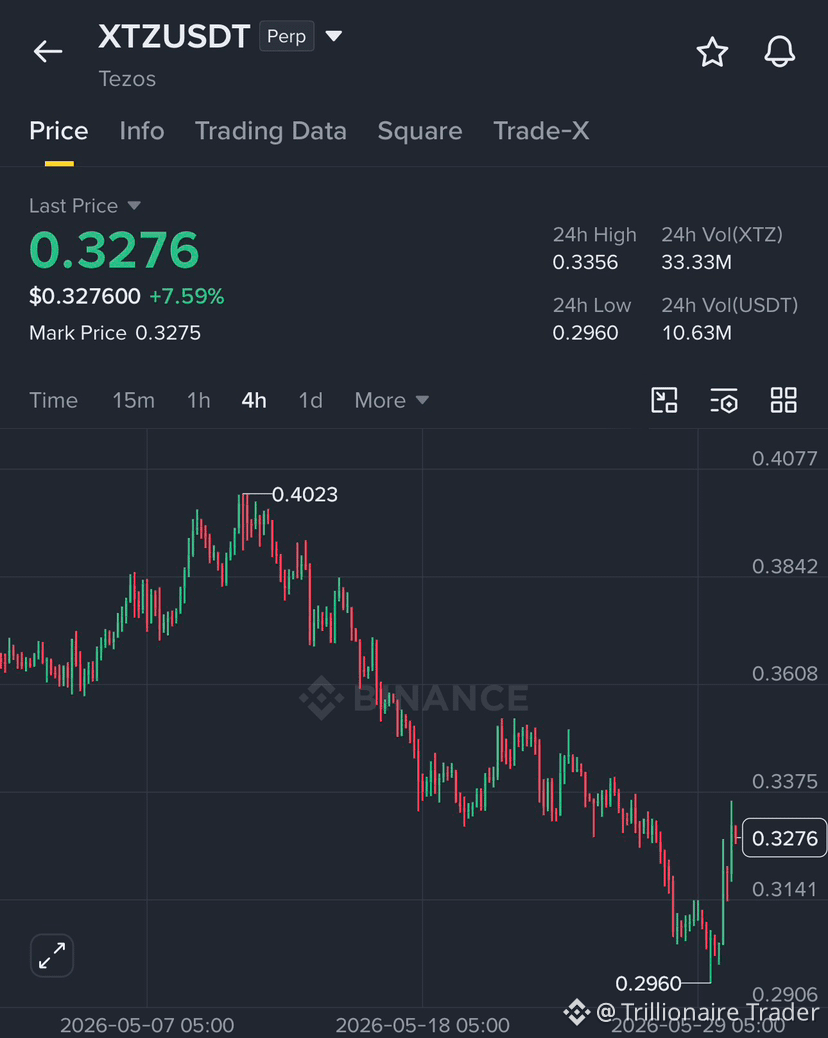Switch to the Trading Data tab

click(271, 131)
